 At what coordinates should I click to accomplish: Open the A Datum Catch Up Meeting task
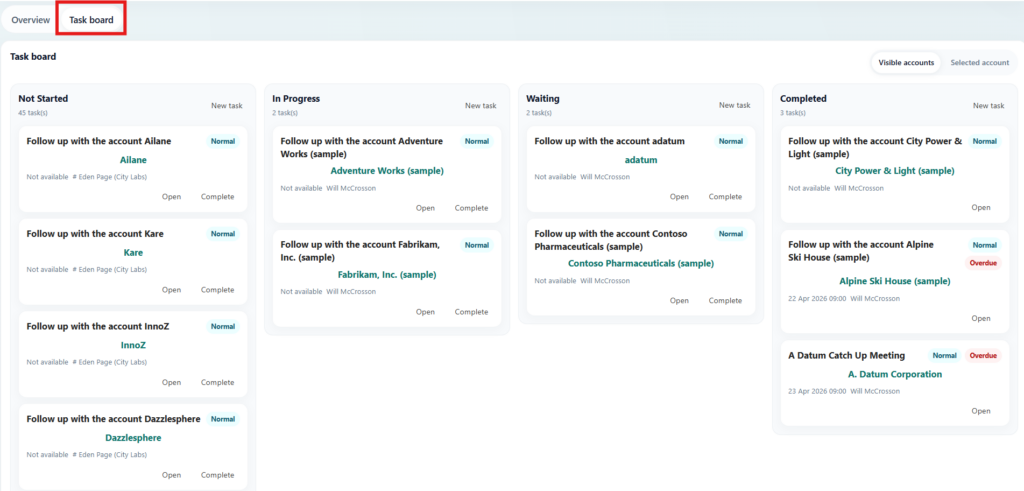click(981, 411)
